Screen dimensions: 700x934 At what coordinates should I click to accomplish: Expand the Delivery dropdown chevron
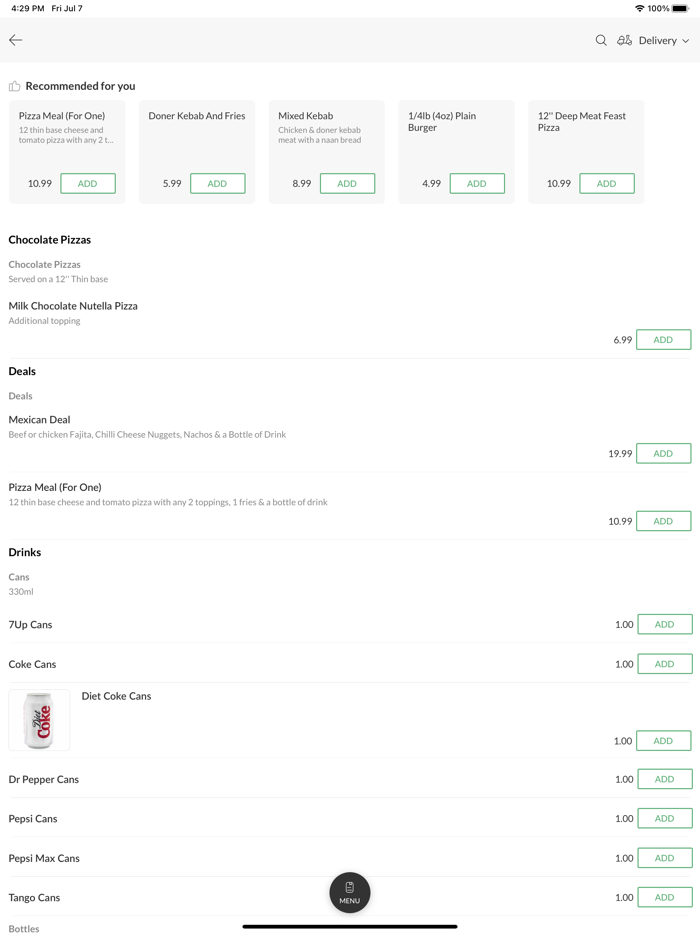coord(686,41)
